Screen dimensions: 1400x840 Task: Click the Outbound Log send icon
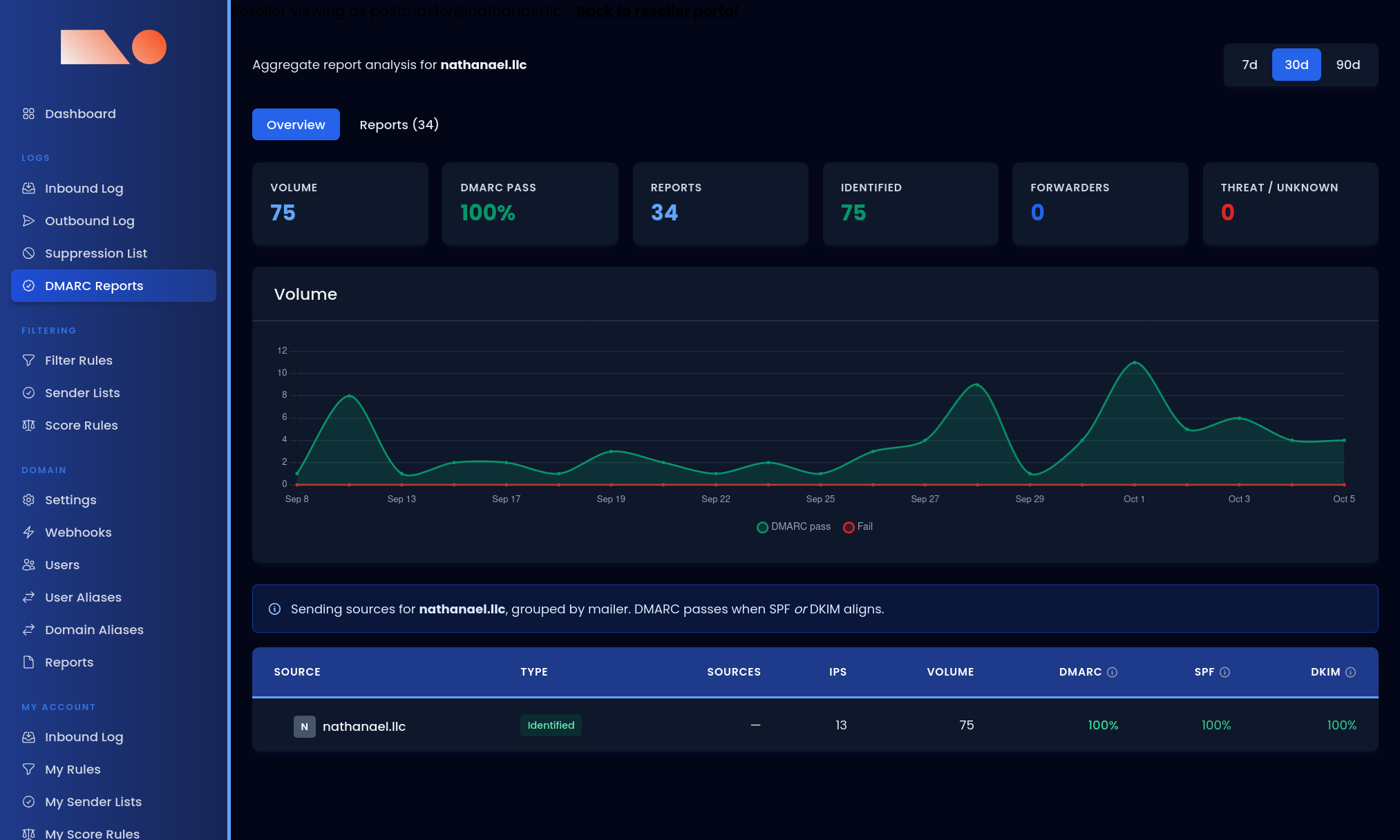pyautogui.click(x=28, y=220)
